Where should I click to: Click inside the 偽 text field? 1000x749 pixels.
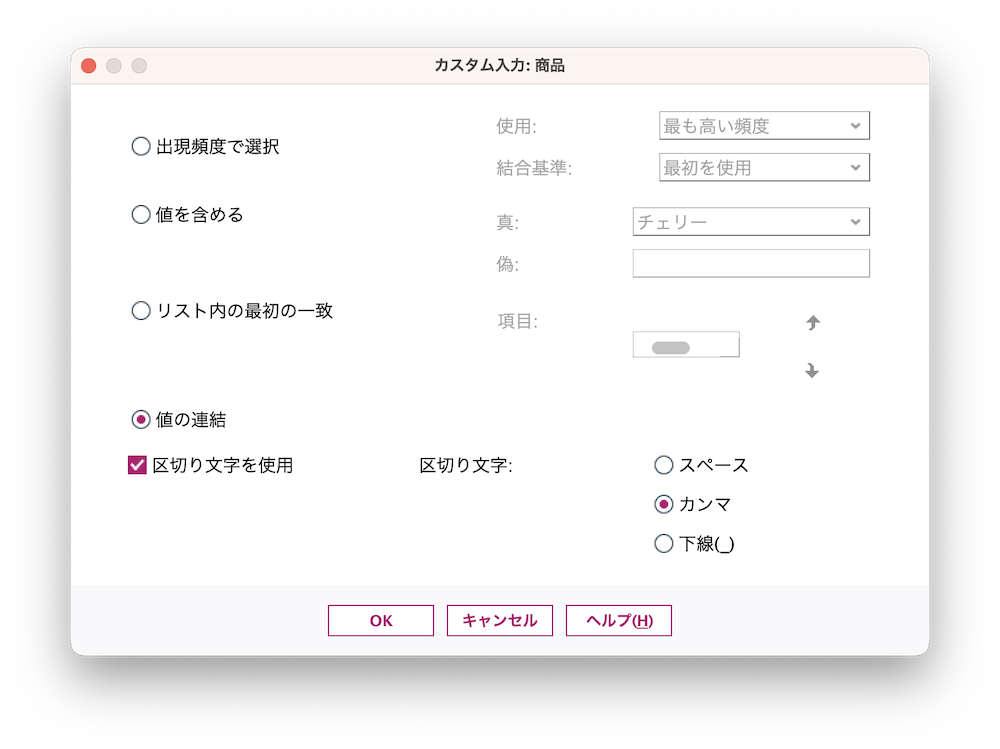pos(750,263)
